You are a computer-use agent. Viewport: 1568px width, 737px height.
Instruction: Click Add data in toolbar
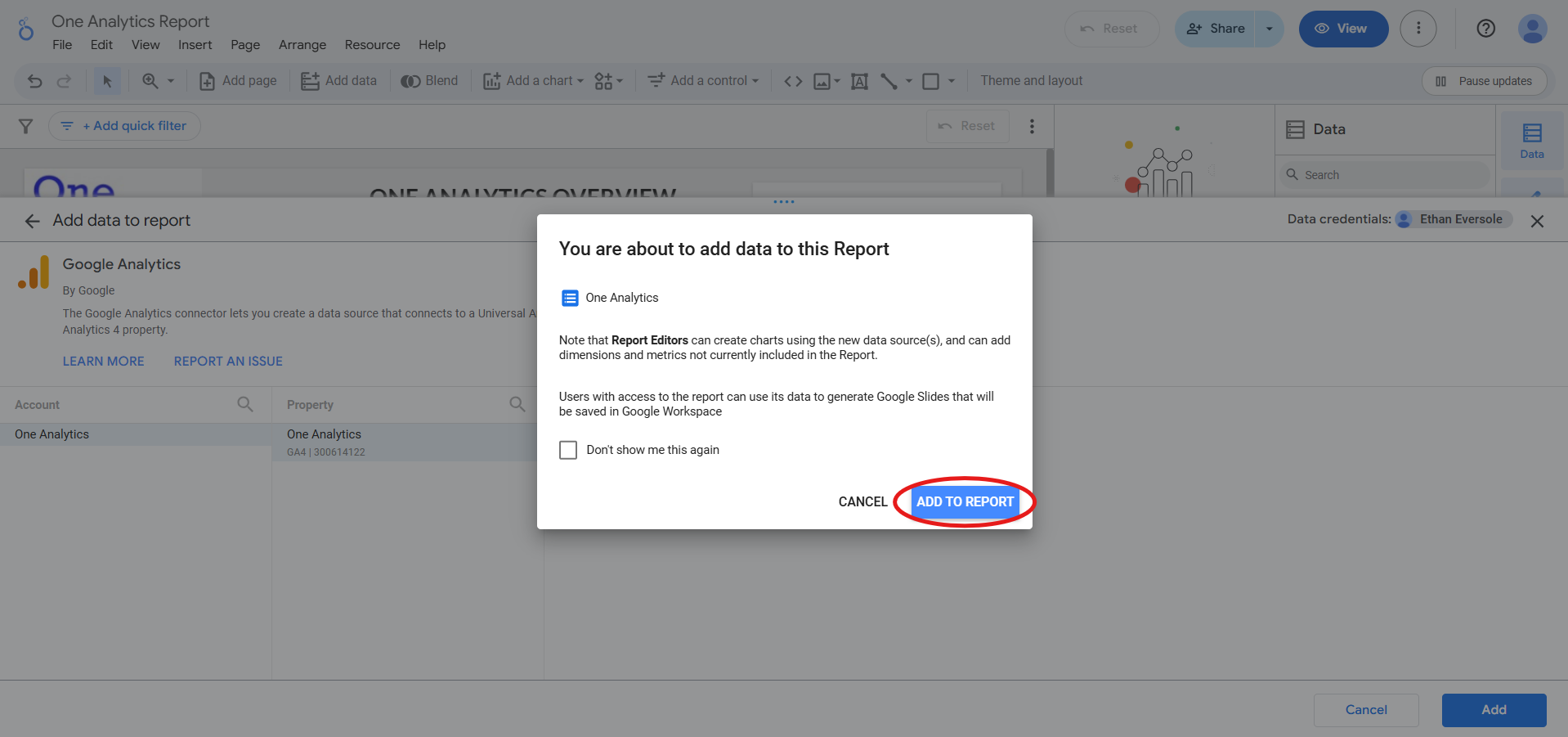coord(338,81)
